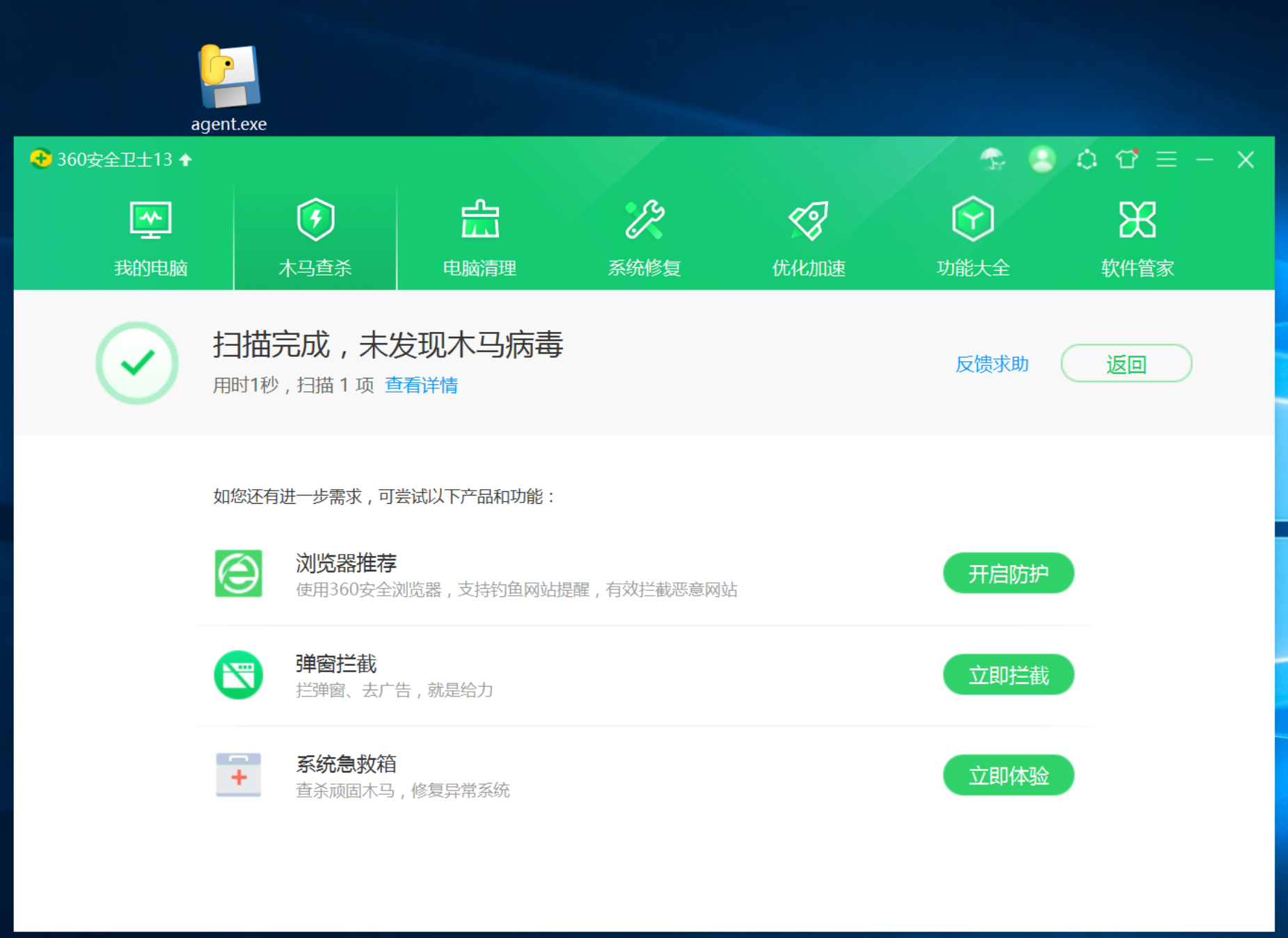Open 优化加速 tab
Screen dimensions: 1288x938
tap(809, 239)
